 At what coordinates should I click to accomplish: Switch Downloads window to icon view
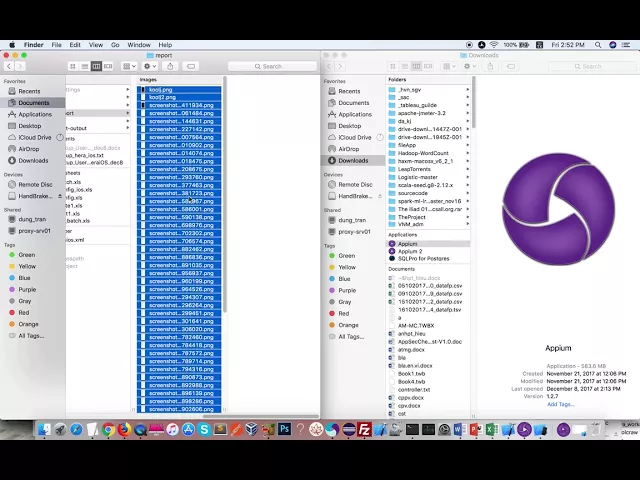pos(393,66)
